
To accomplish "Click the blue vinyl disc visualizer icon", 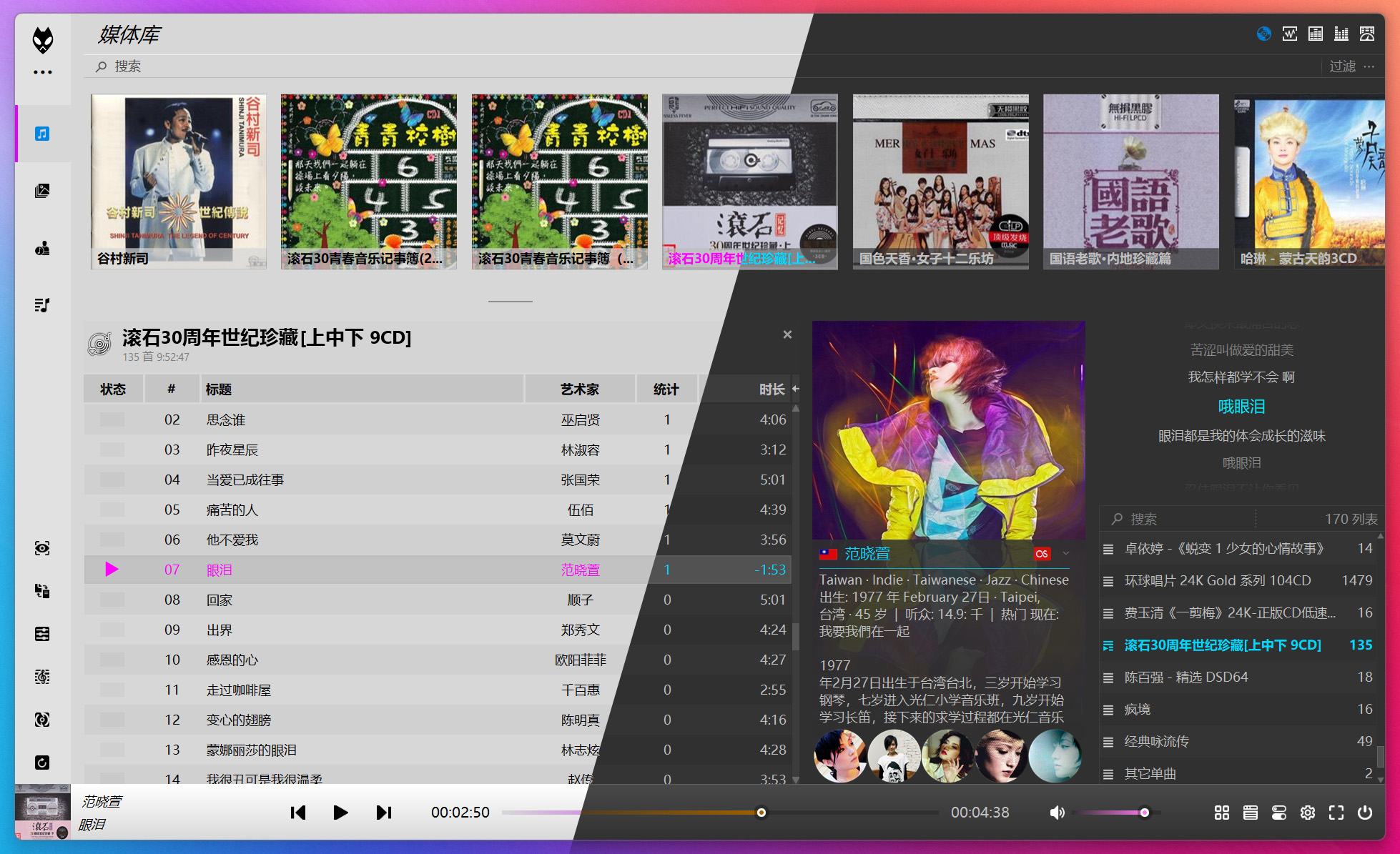I will pyautogui.click(x=1264, y=34).
